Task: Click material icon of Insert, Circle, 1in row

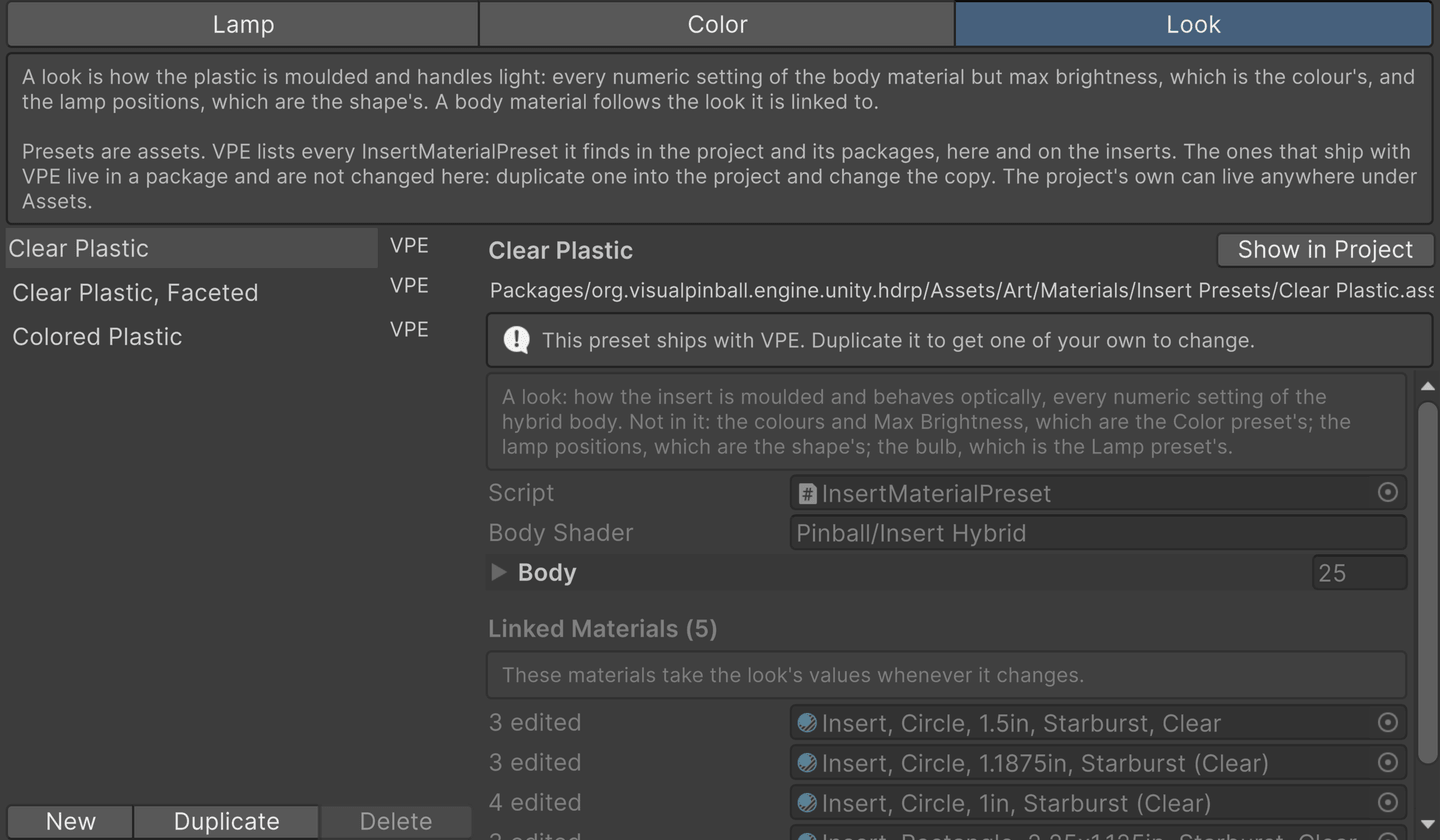Action: (x=807, y=803)
